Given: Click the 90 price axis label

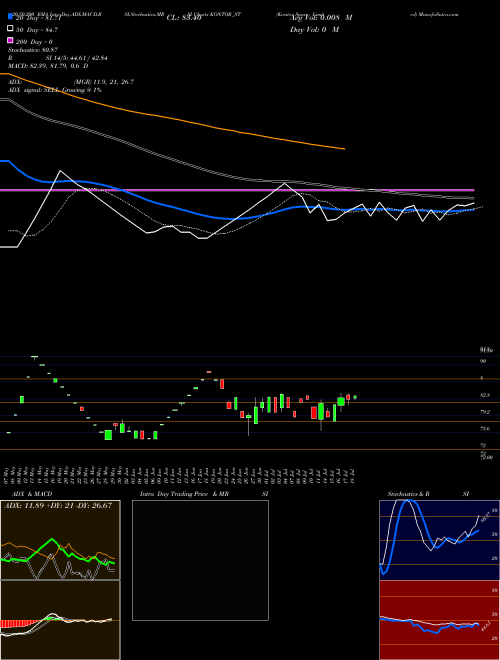Looking at the screenshot, I should (483, 361).
